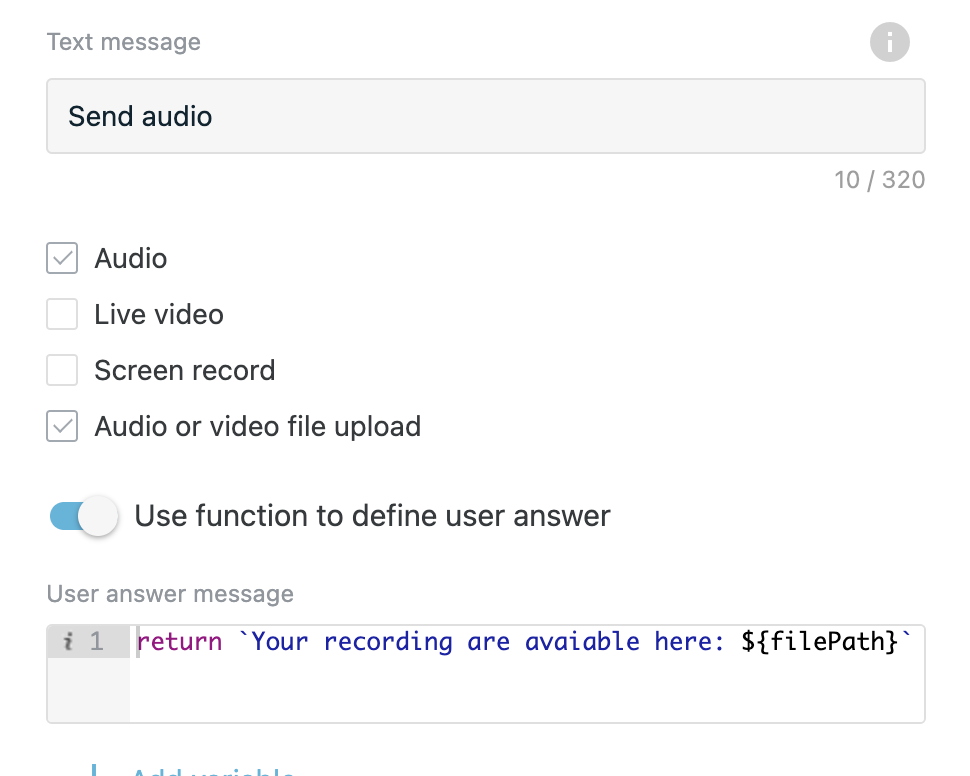Uncheck the Audio checkbox
Image resolution: width=970 pixels, height=776 pixels.
pos(62,258)
